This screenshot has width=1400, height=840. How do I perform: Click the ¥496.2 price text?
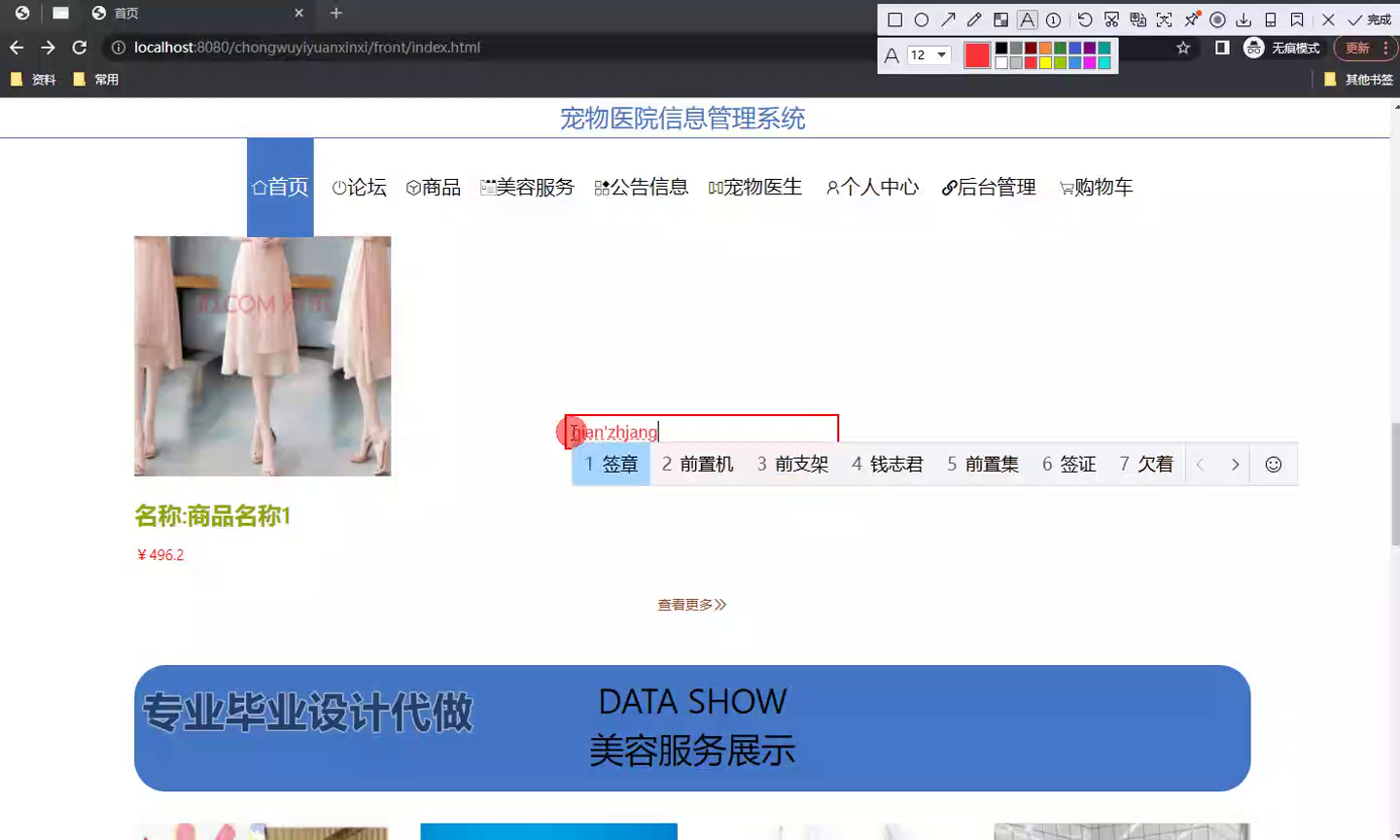tap(160, 555)
